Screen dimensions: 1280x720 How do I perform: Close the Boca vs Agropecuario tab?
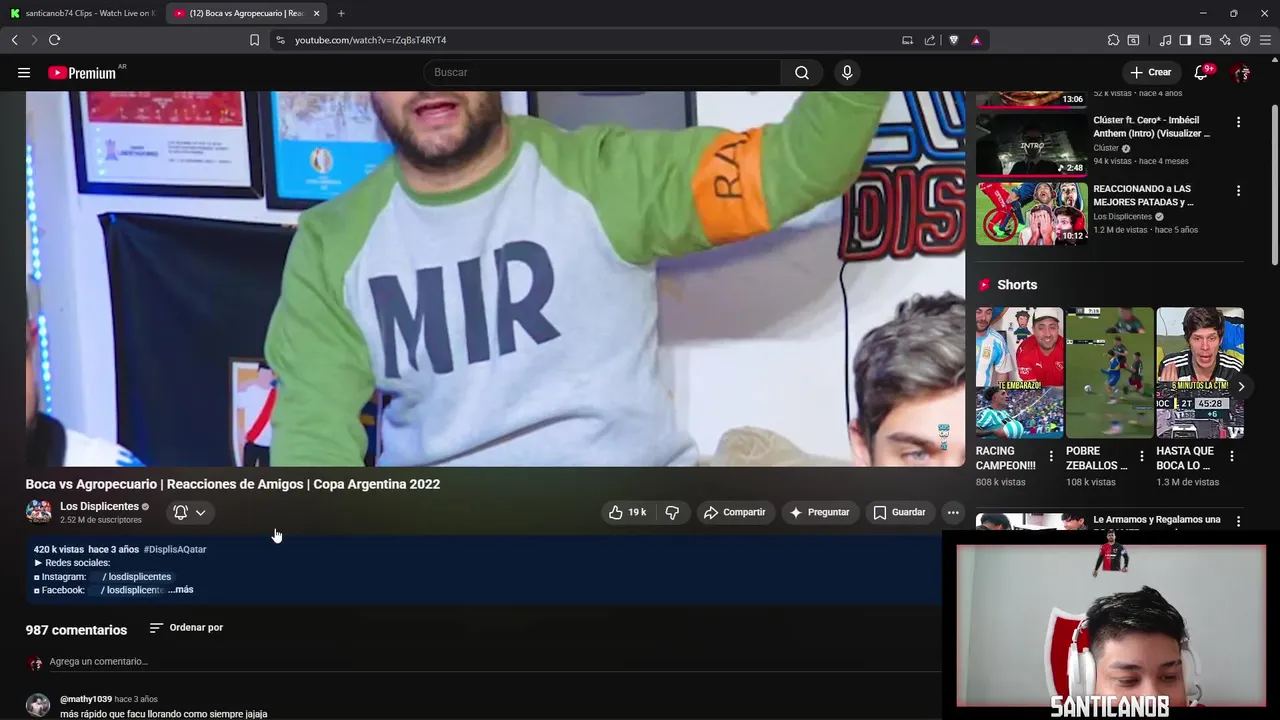coord(317,13)
